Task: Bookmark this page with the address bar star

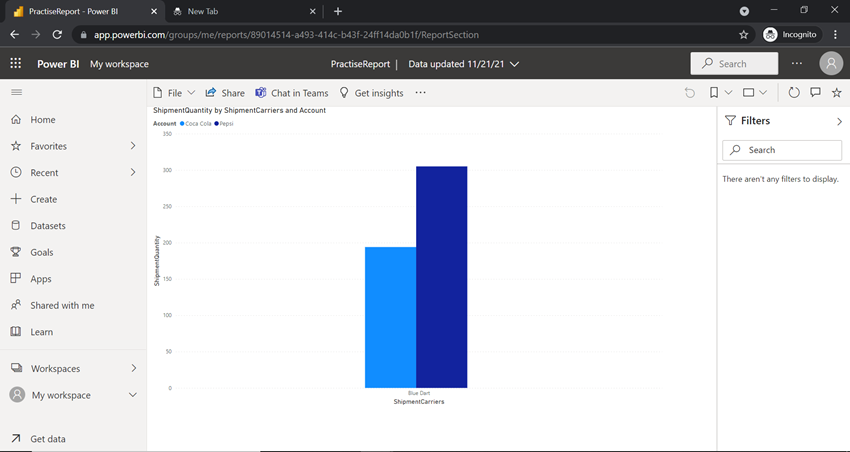Action: (744, 35)
